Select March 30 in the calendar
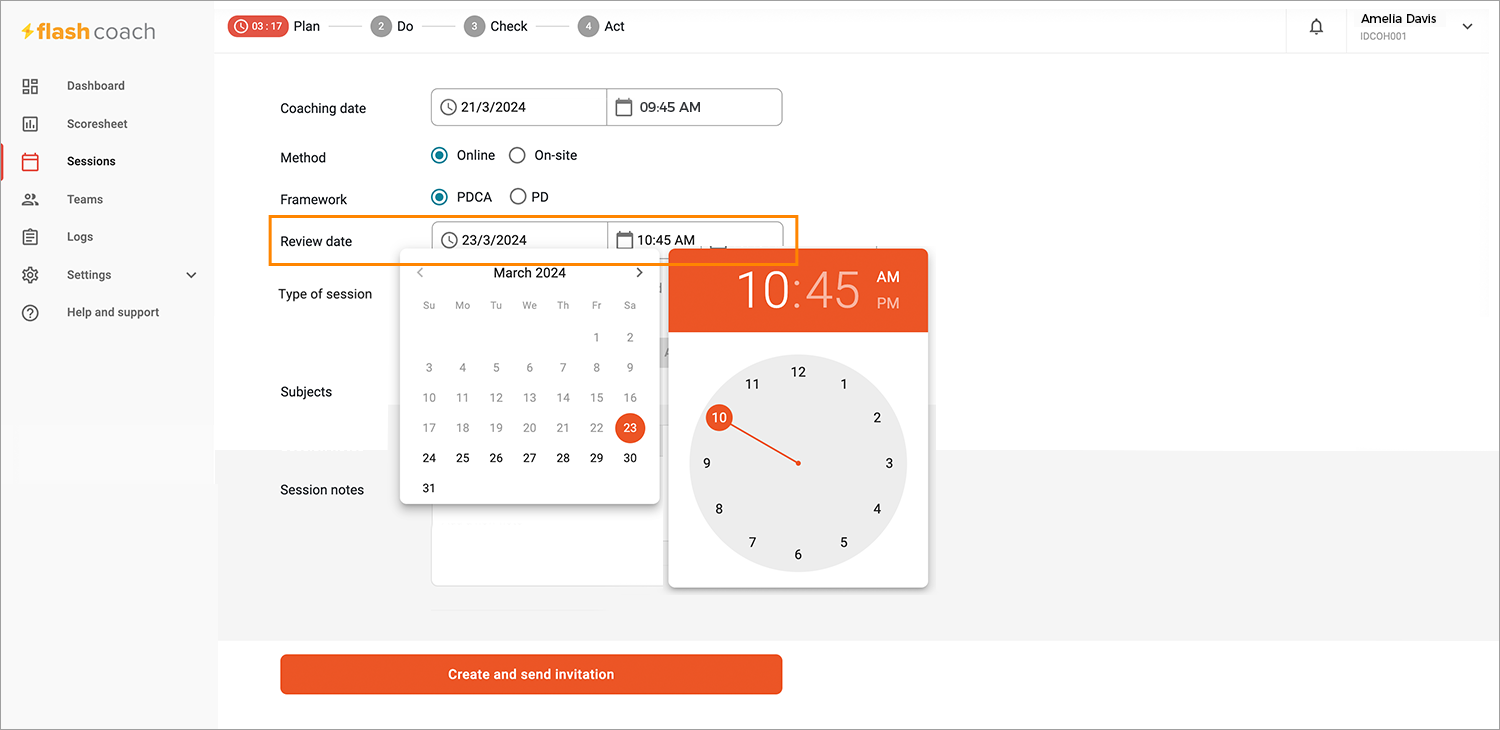This screenshot has width=1500, height=730. 630,458
